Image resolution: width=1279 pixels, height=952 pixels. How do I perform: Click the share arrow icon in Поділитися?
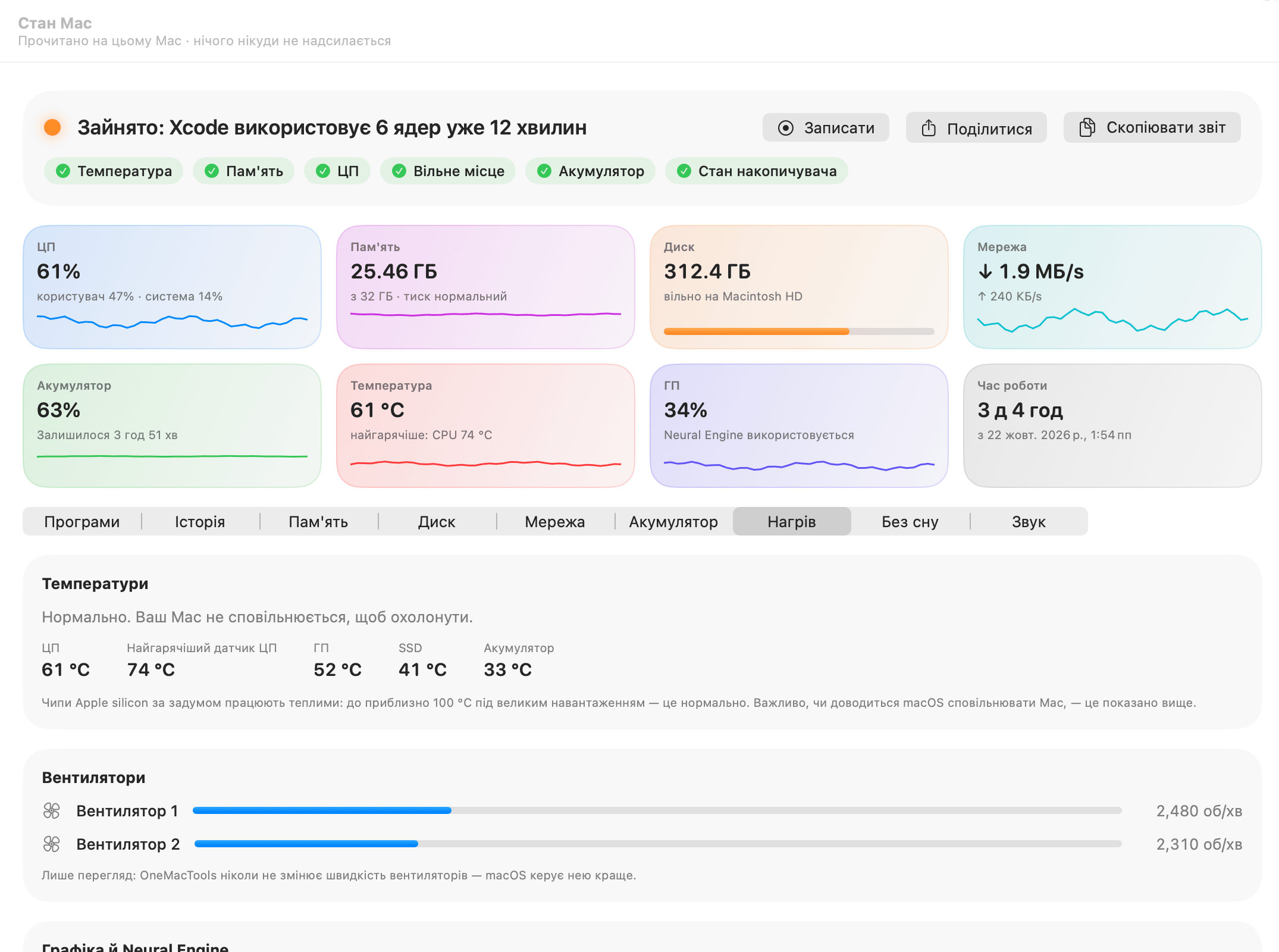(x=929, y=128)
